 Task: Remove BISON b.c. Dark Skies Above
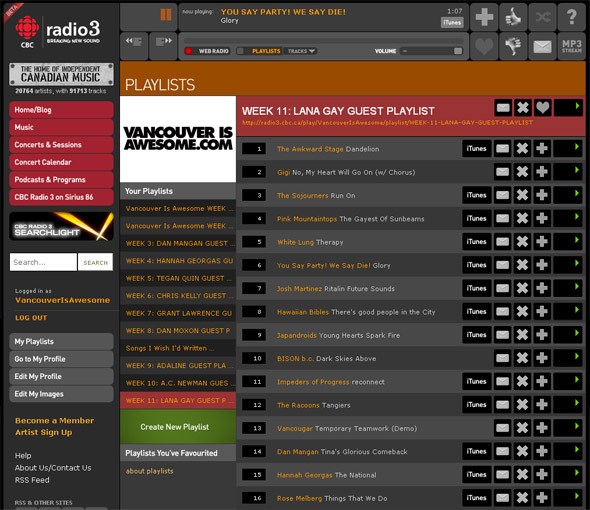[522, 358]
